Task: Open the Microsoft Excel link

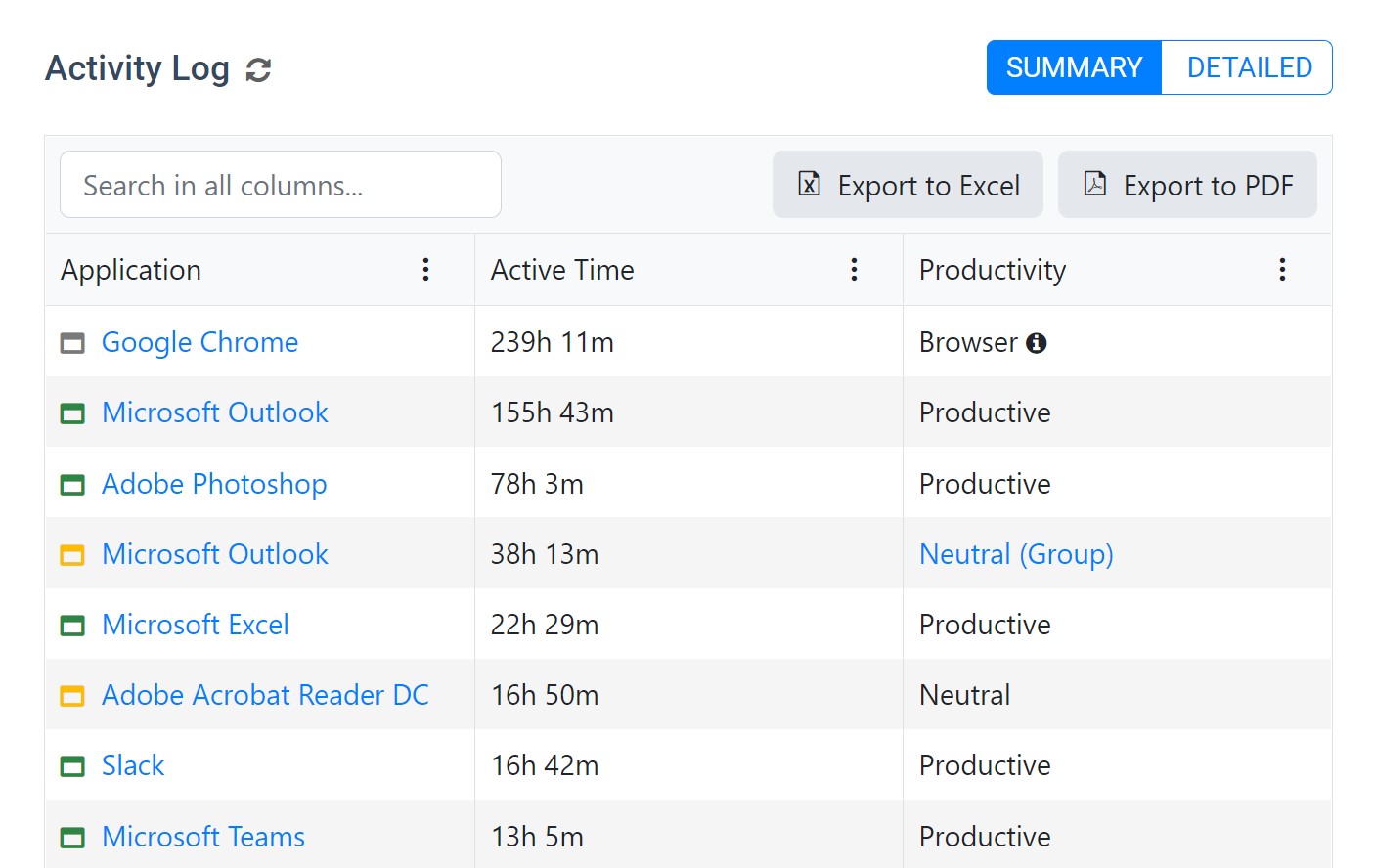Action: pos(196,625)
